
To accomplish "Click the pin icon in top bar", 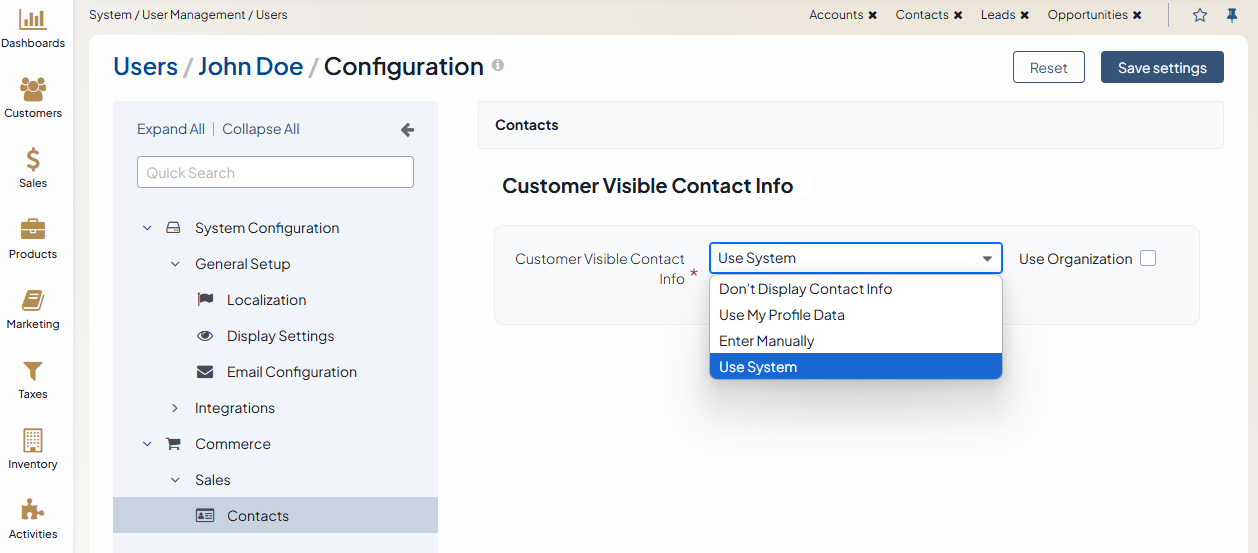I will pos(1232,15).
